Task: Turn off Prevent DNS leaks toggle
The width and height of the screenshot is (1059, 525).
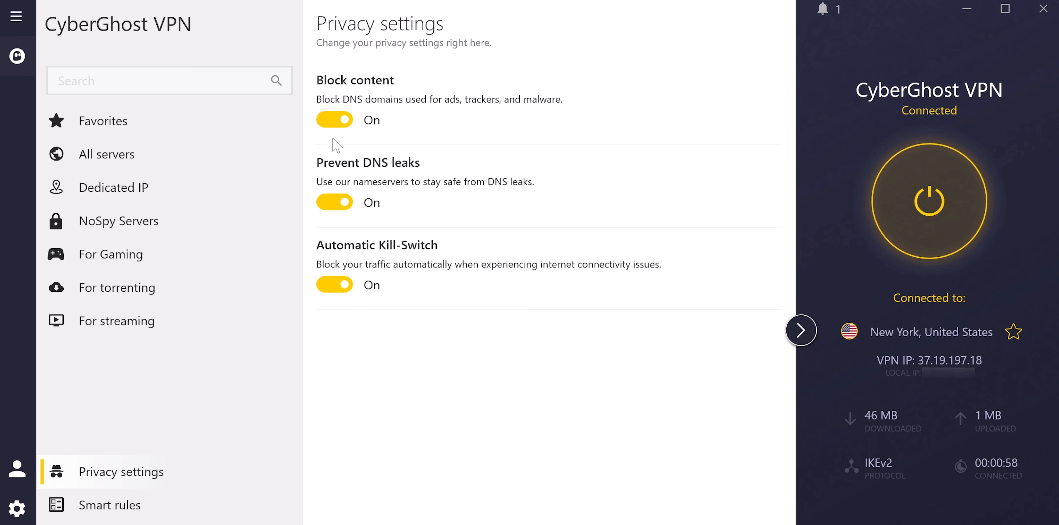Action: point(335,203)
